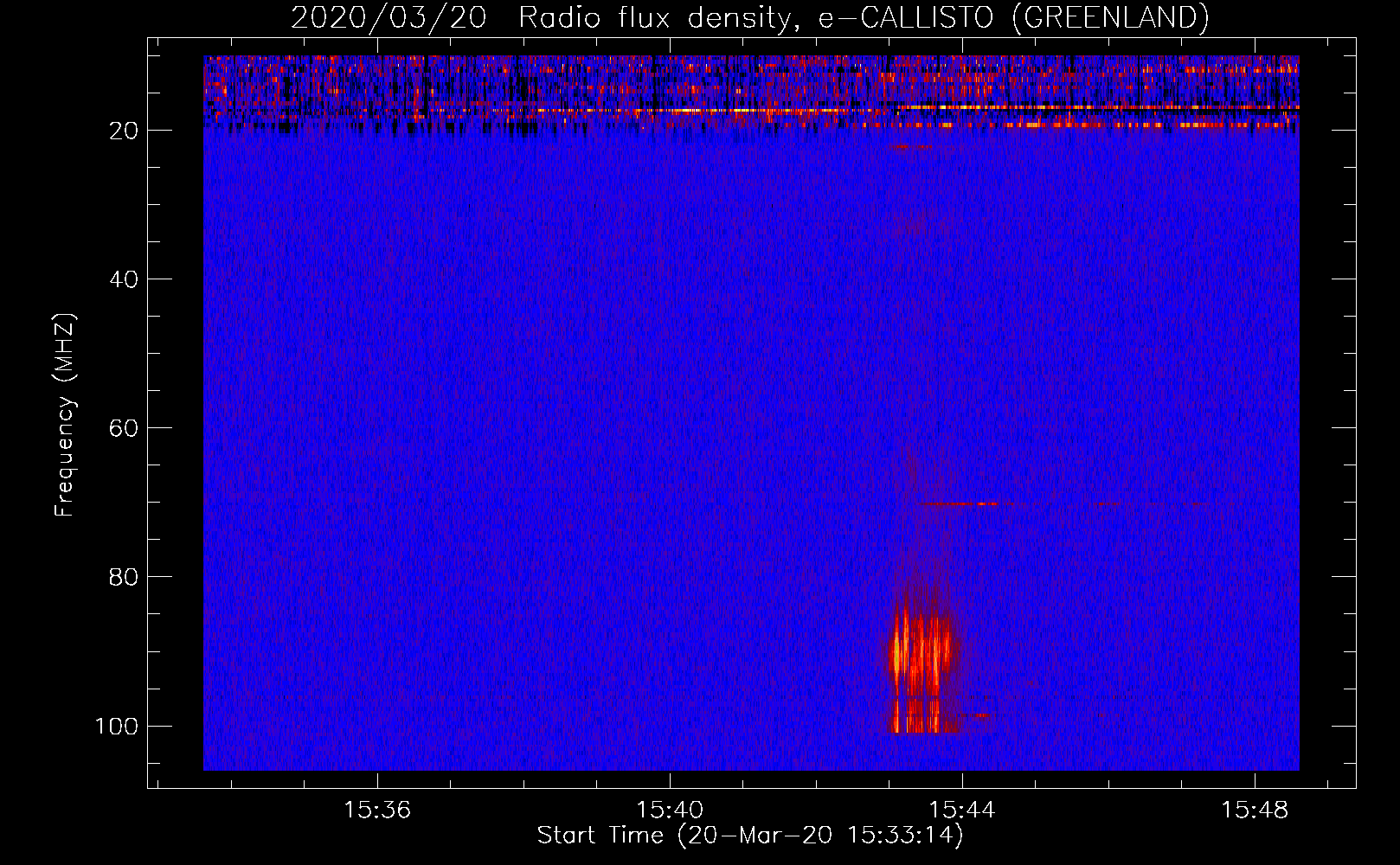The height and width of the screenshot is (865, 1400).
Task: Click the 15:36 time axis label
Action: pyautogui.click(x=377, y=811)
